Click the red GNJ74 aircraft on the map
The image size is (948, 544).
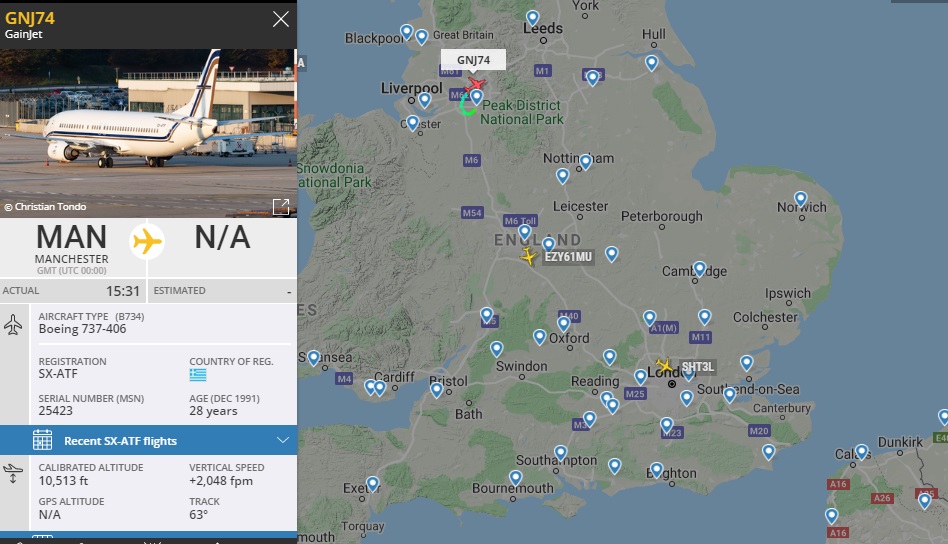pos(476,83)
